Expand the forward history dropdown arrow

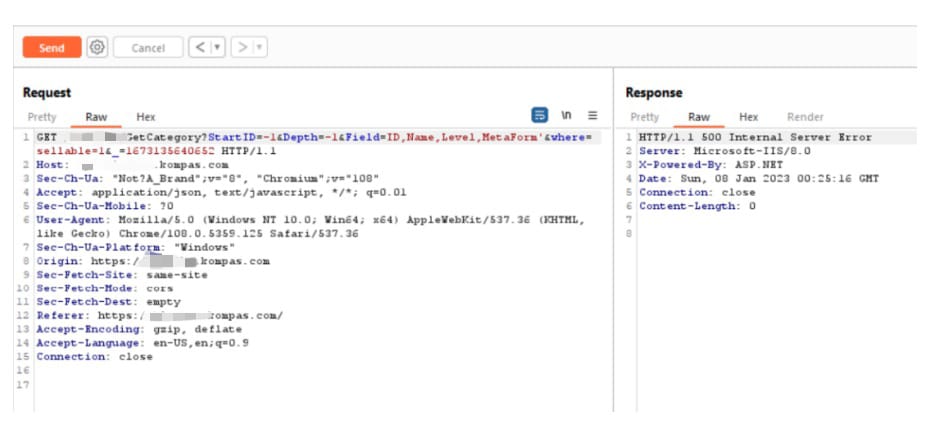click(x=260, y=48)
